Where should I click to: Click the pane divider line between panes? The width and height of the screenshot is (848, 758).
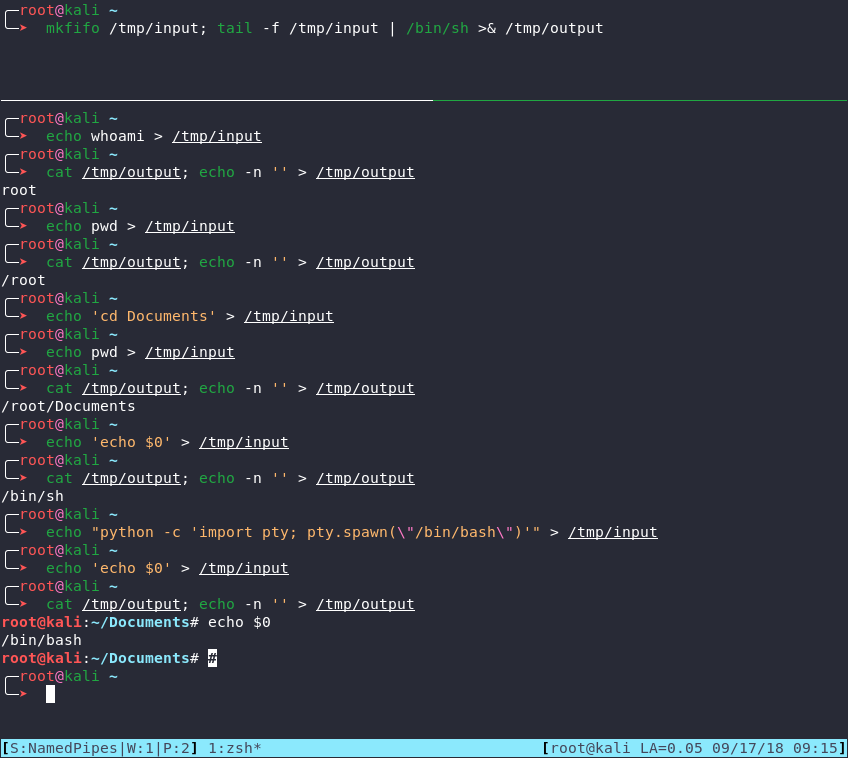[424, 100]
